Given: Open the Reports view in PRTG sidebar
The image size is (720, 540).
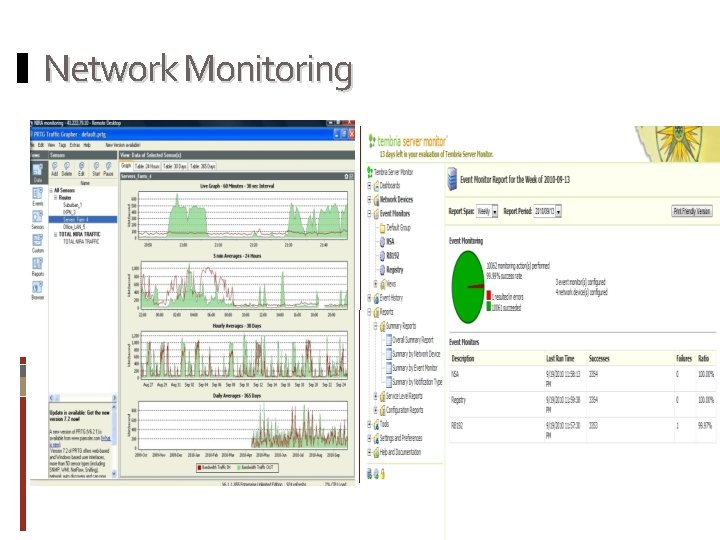Looking at the screenshot, I should [x=38, y=266].
